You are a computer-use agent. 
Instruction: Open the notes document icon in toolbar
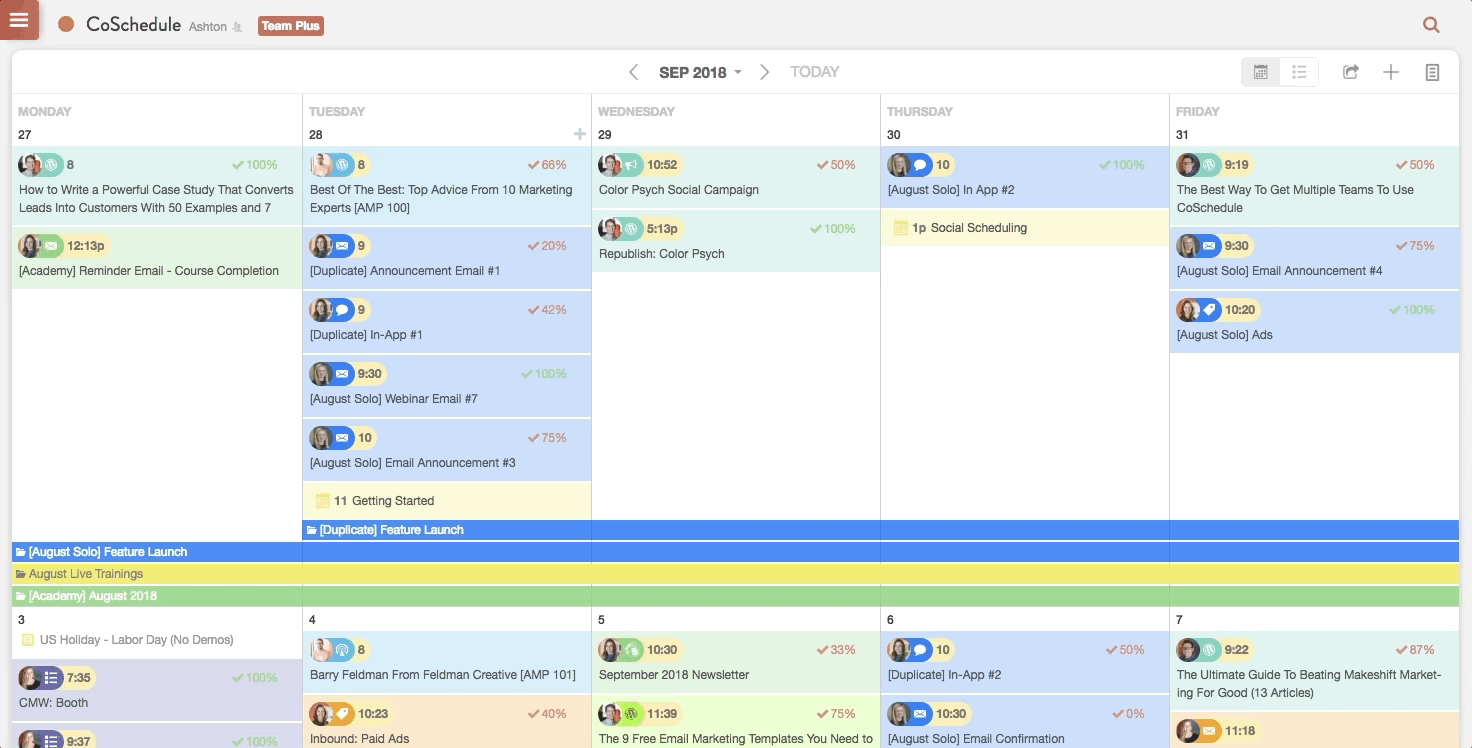(x=1432, y=72)
